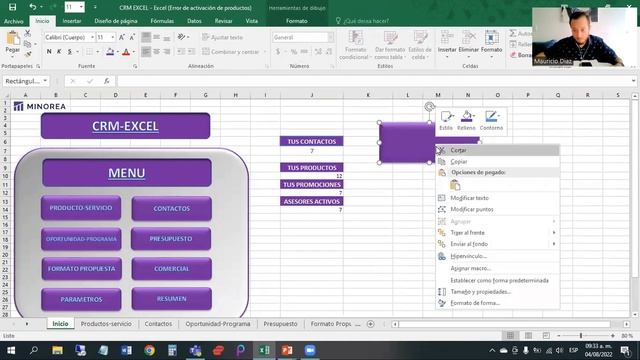Increase font size with large A icon

pos(122,37)
